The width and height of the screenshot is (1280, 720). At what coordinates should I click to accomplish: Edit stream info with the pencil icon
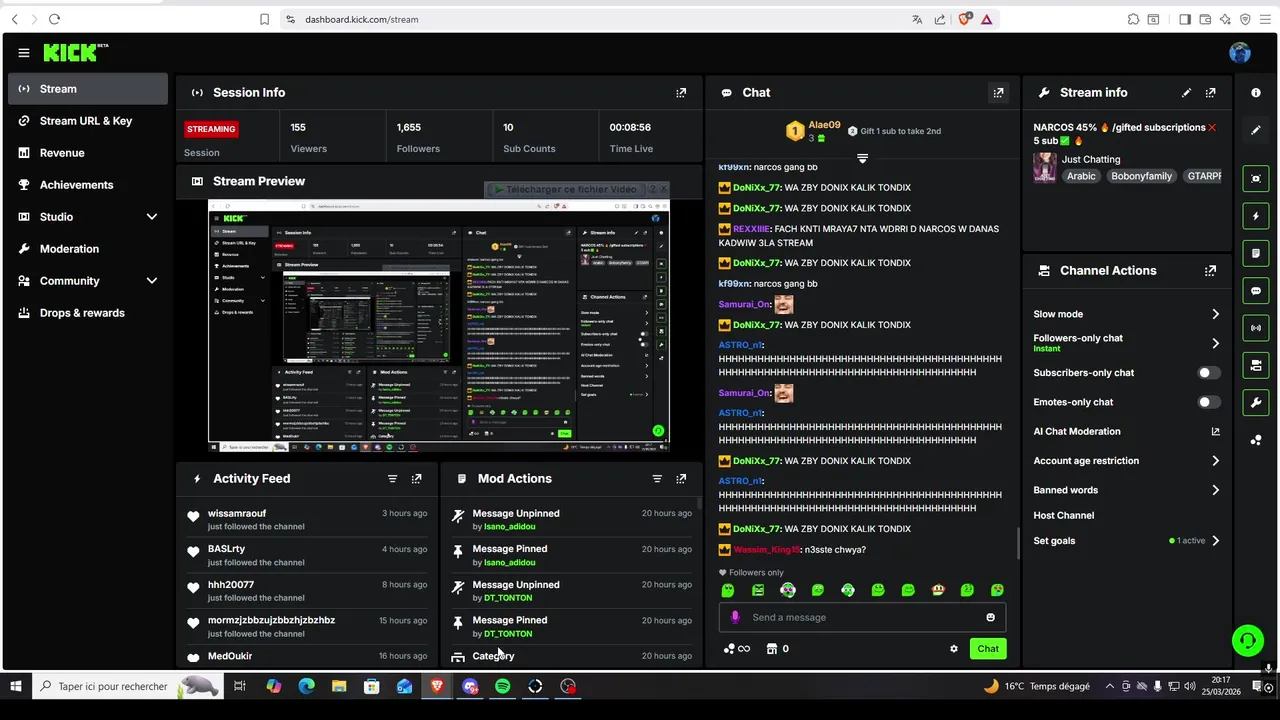click(1186, 93)
